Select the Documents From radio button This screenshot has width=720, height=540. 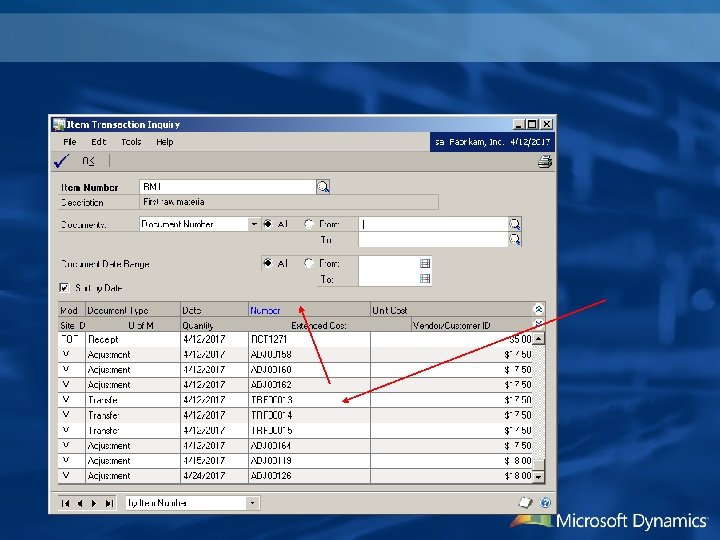click(x=309, y=224)
